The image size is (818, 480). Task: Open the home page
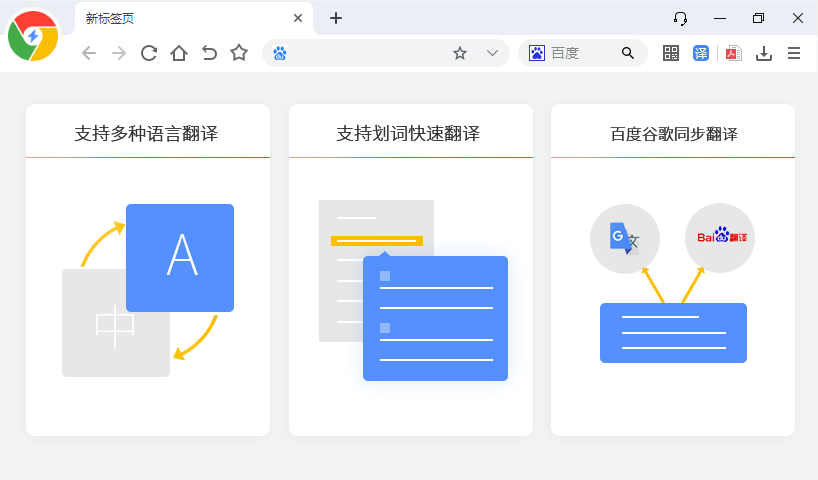coord(179,53)
